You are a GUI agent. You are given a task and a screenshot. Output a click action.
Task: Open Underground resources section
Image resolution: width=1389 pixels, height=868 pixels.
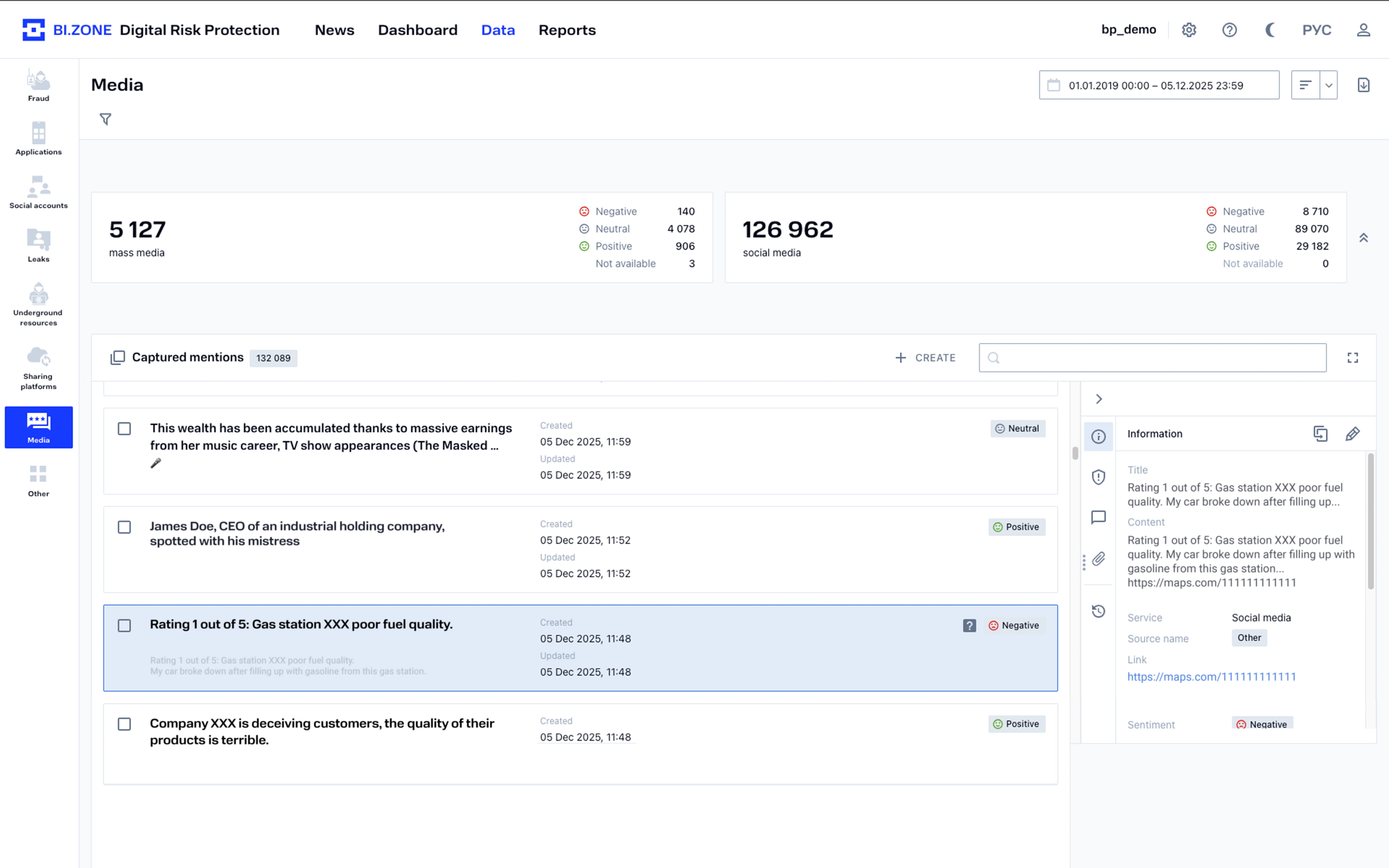pos(38,304)
